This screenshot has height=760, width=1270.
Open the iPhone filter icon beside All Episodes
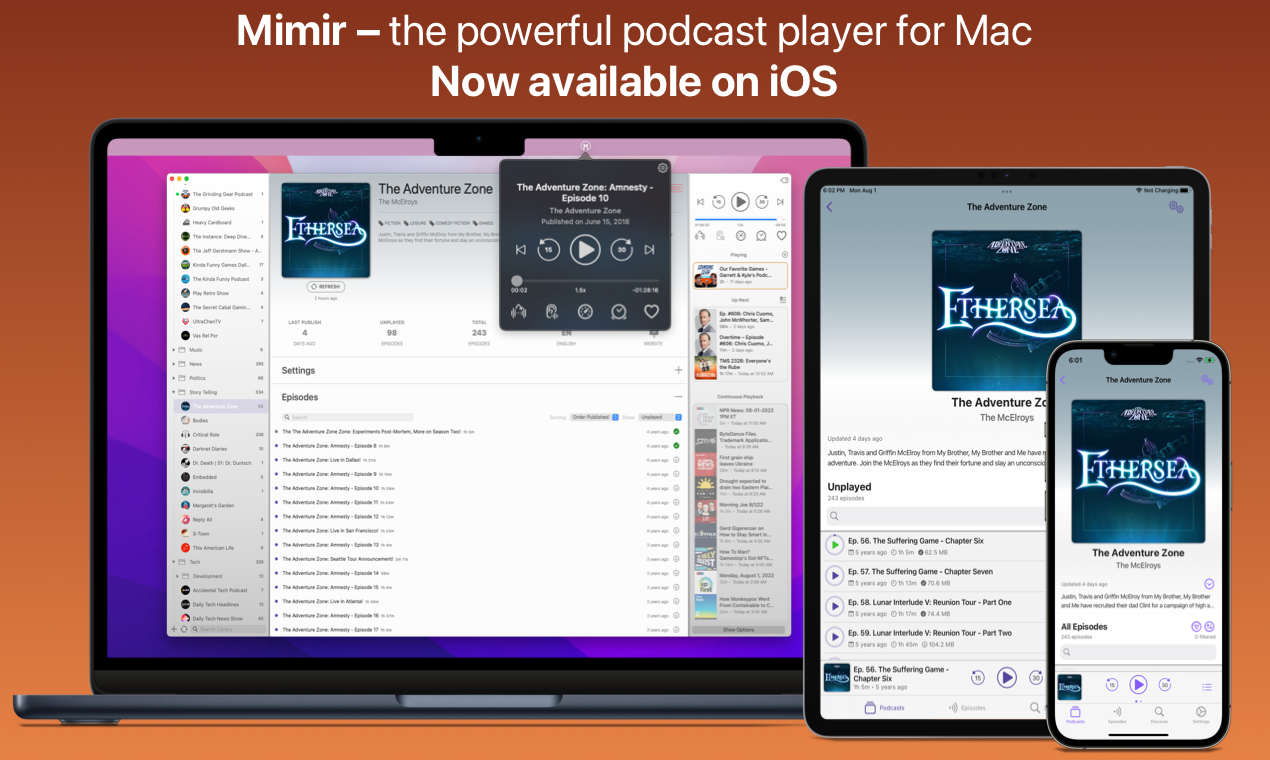pyautogui.click(x=1196, y=627)
